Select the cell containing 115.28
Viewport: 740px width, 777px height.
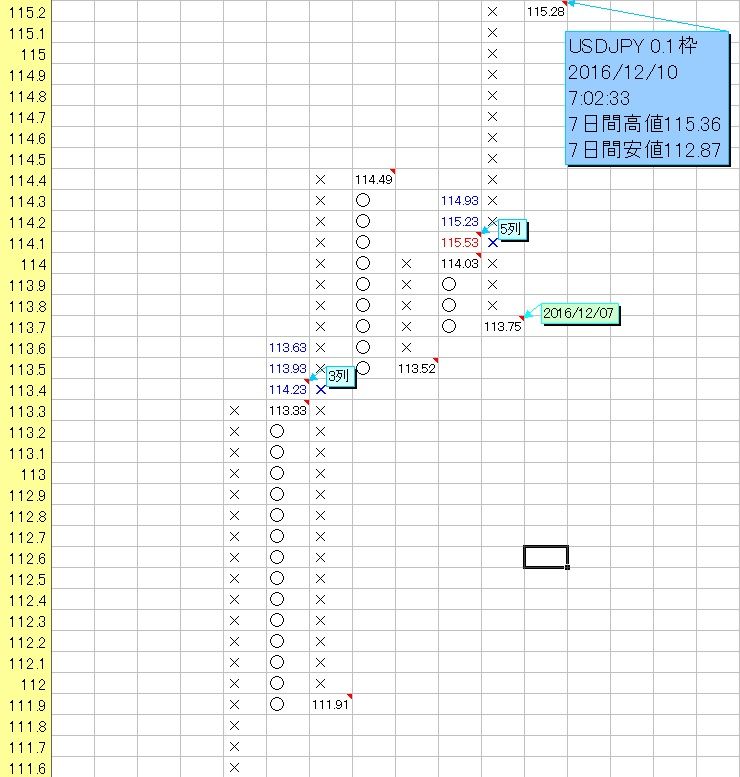(x=546, y=11)
